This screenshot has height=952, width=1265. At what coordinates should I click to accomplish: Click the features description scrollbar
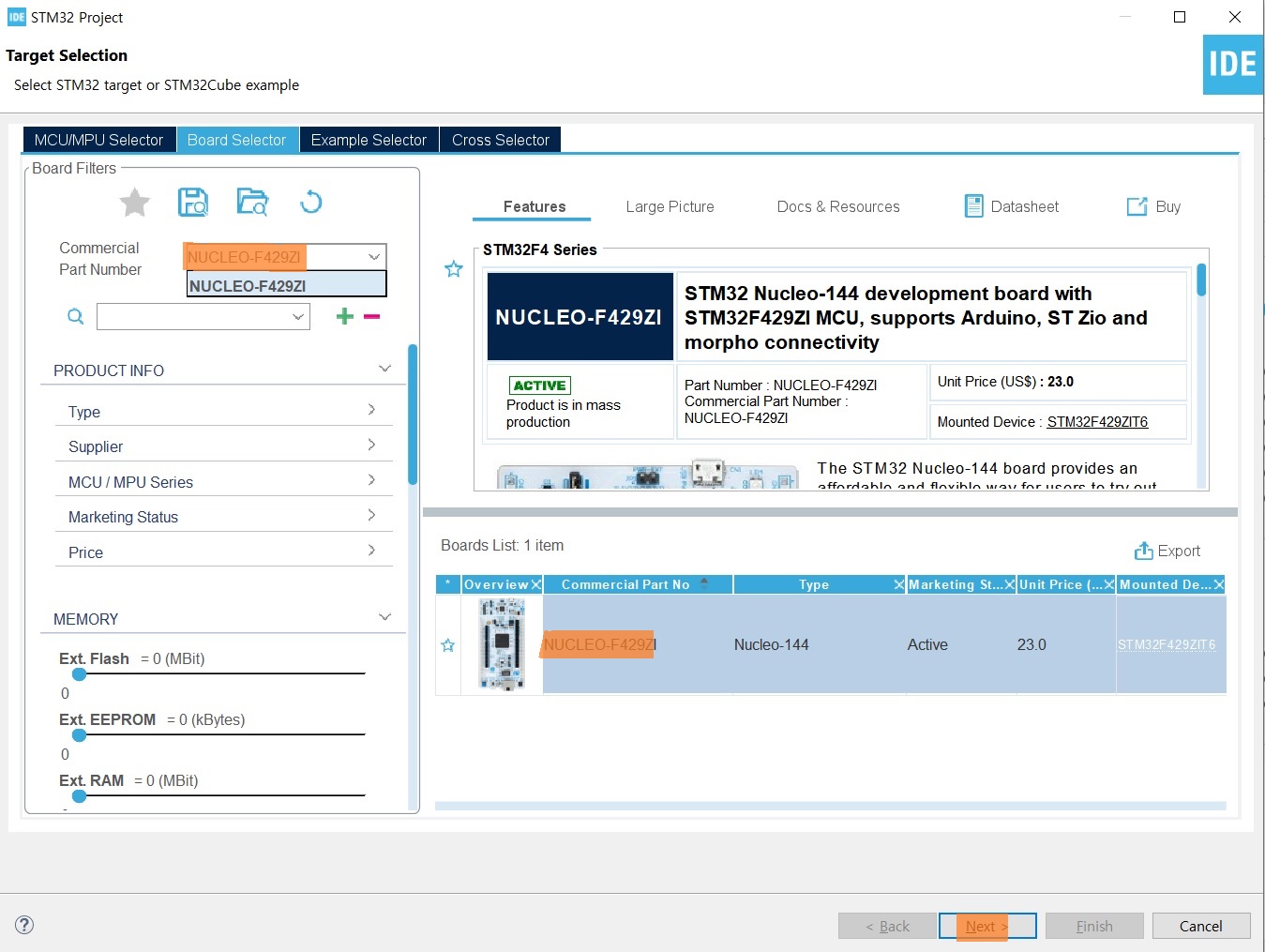tap(1201, 280)
